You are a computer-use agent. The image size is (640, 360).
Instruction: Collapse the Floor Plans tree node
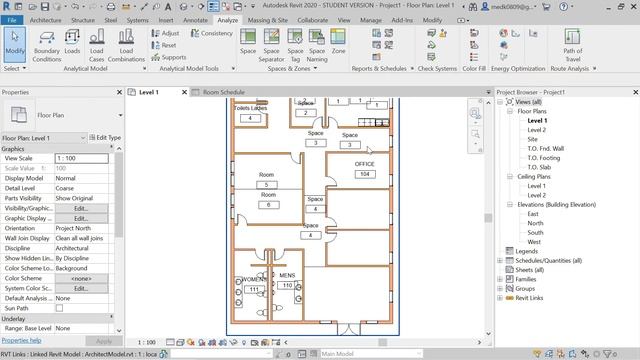510,111
